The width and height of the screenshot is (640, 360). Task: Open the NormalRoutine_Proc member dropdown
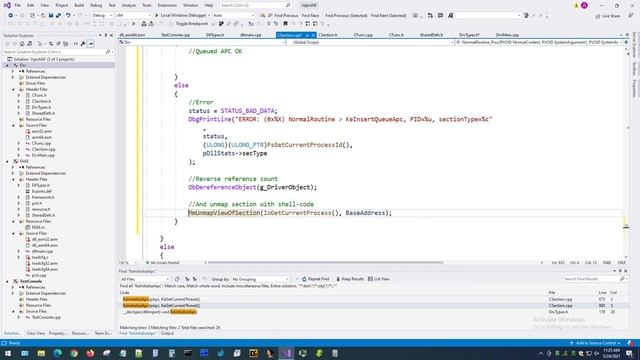click(x=540, y=42)
